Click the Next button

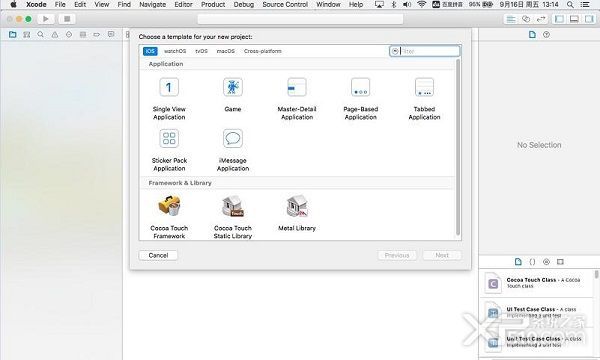442,255
